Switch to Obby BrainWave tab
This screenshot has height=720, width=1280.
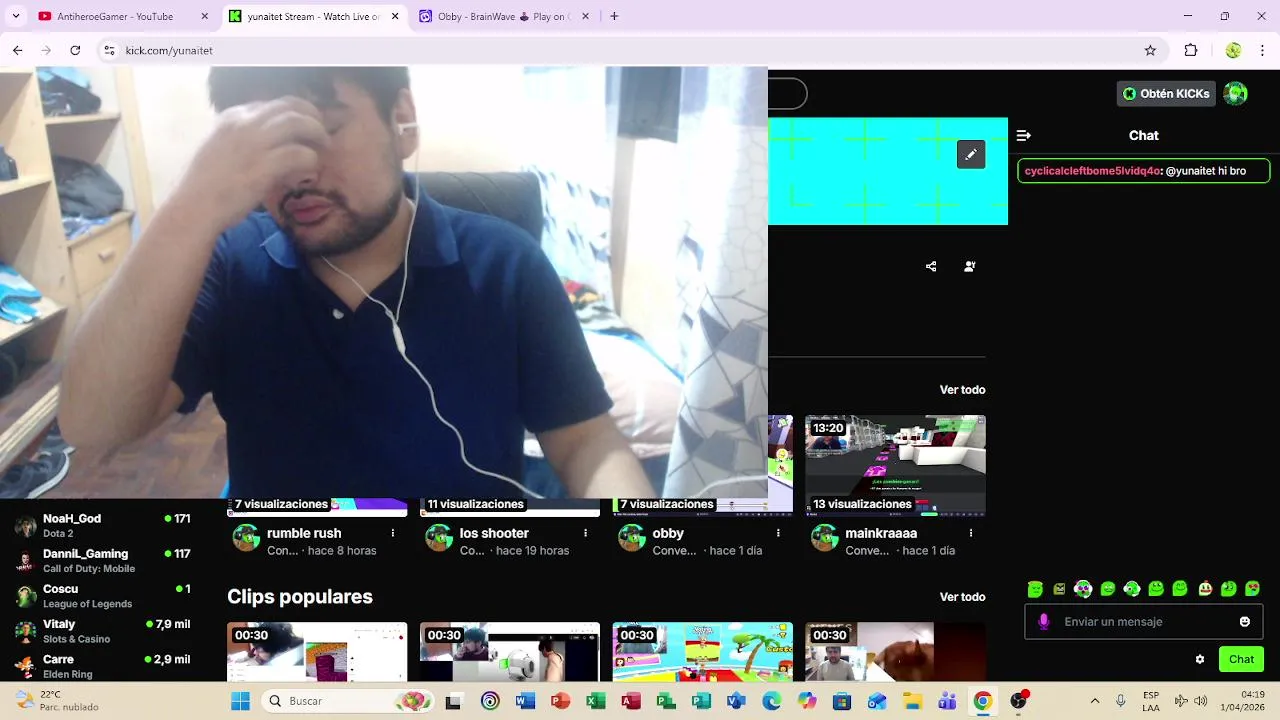tap(505, 16)
